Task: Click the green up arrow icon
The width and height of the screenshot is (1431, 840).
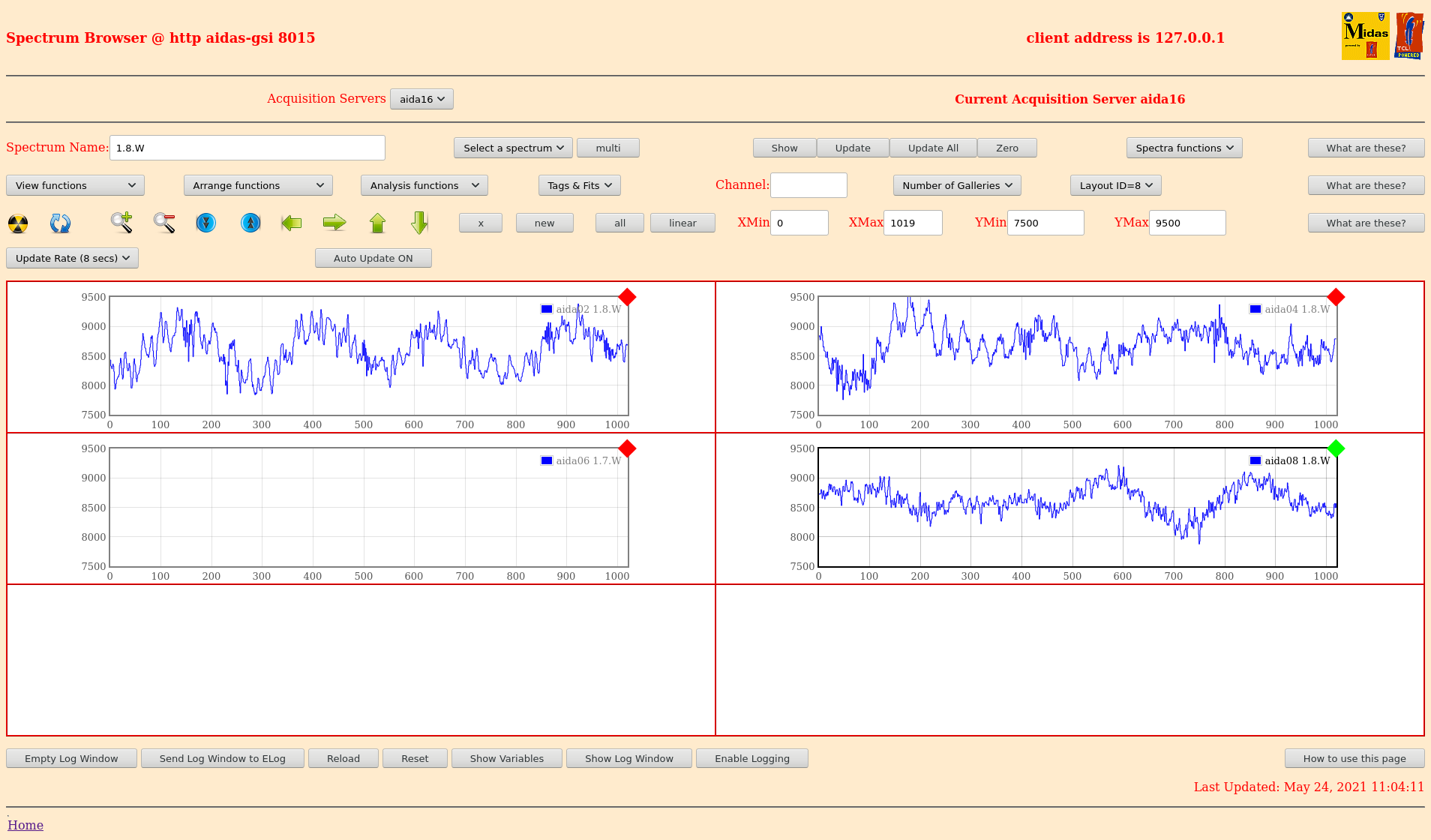Action: pos(377,223)
